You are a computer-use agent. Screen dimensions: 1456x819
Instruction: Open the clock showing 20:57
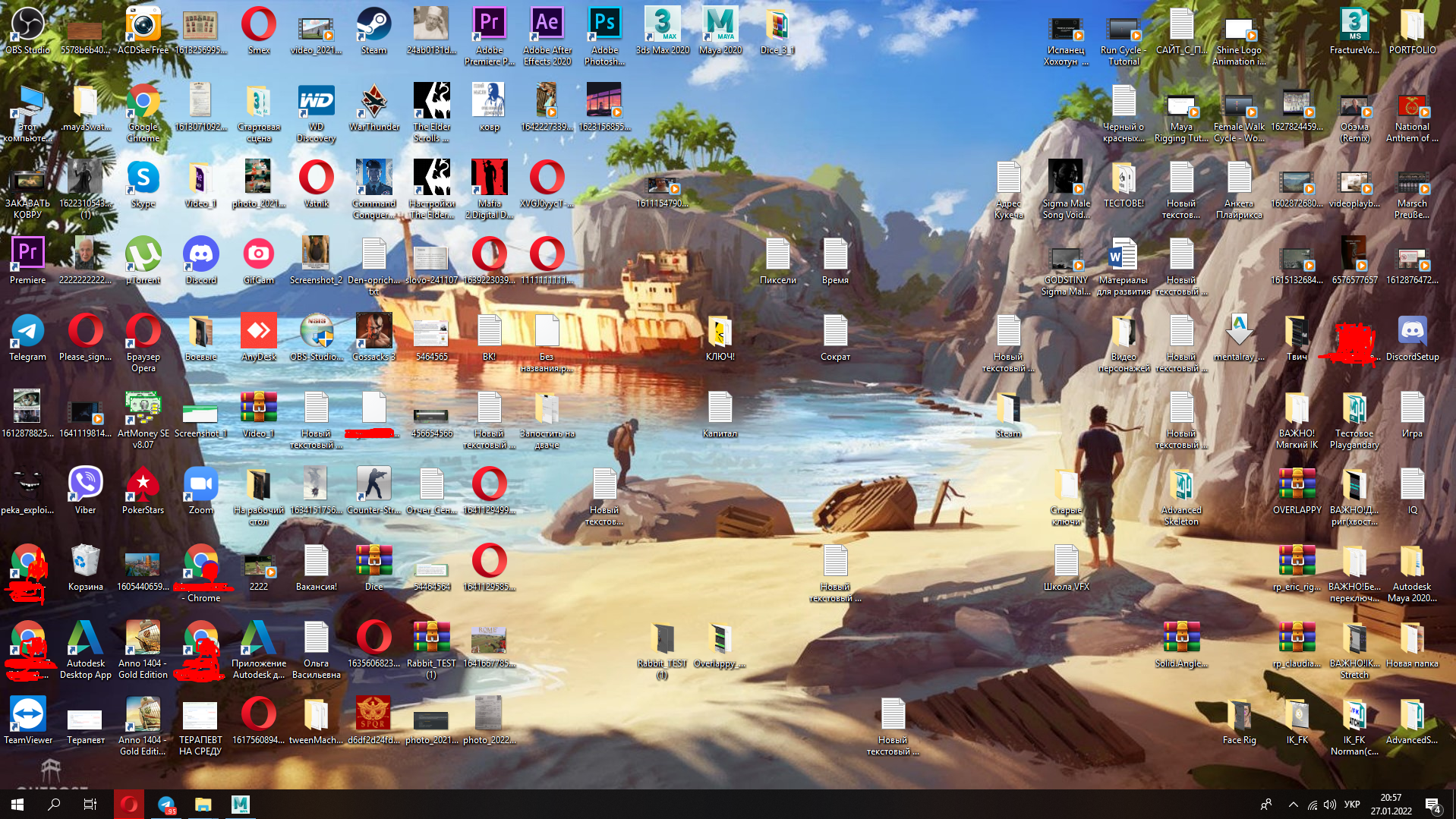[x=1391, y=805]
